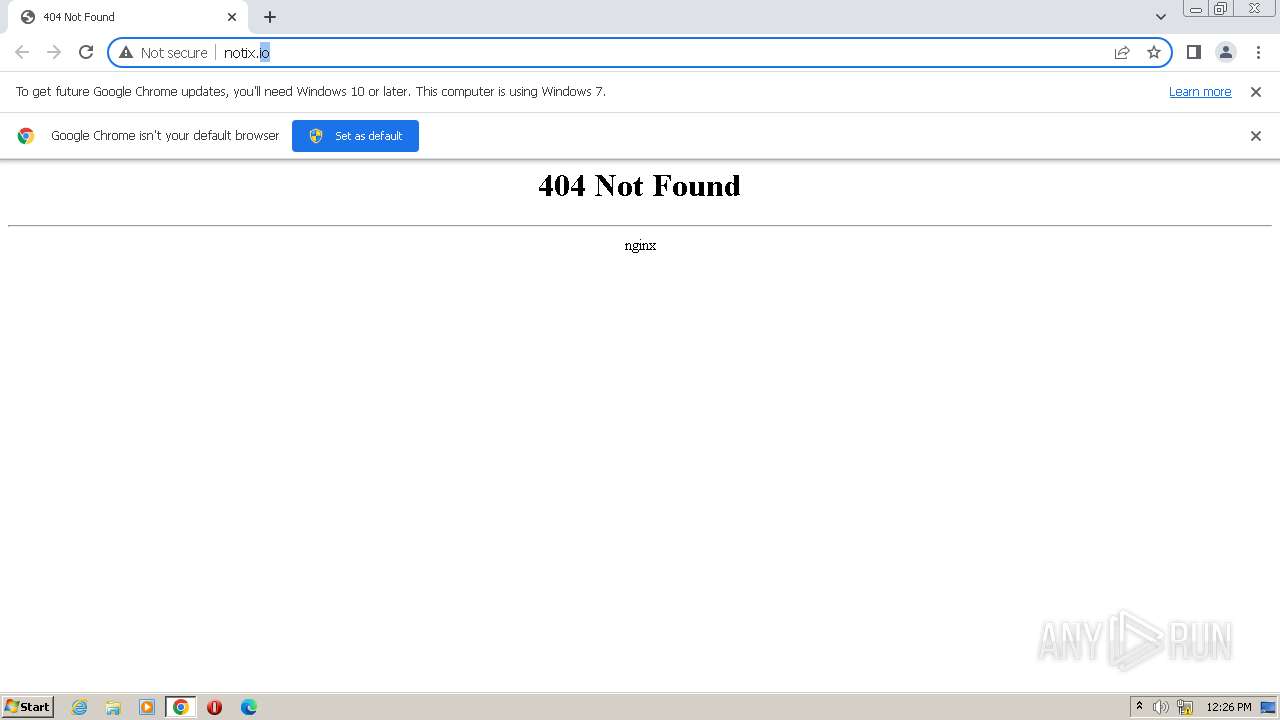This screenshot has height=720, width=1280.
Task: Launch Microsoft Edge from taskbar
Action: point(249,707)
